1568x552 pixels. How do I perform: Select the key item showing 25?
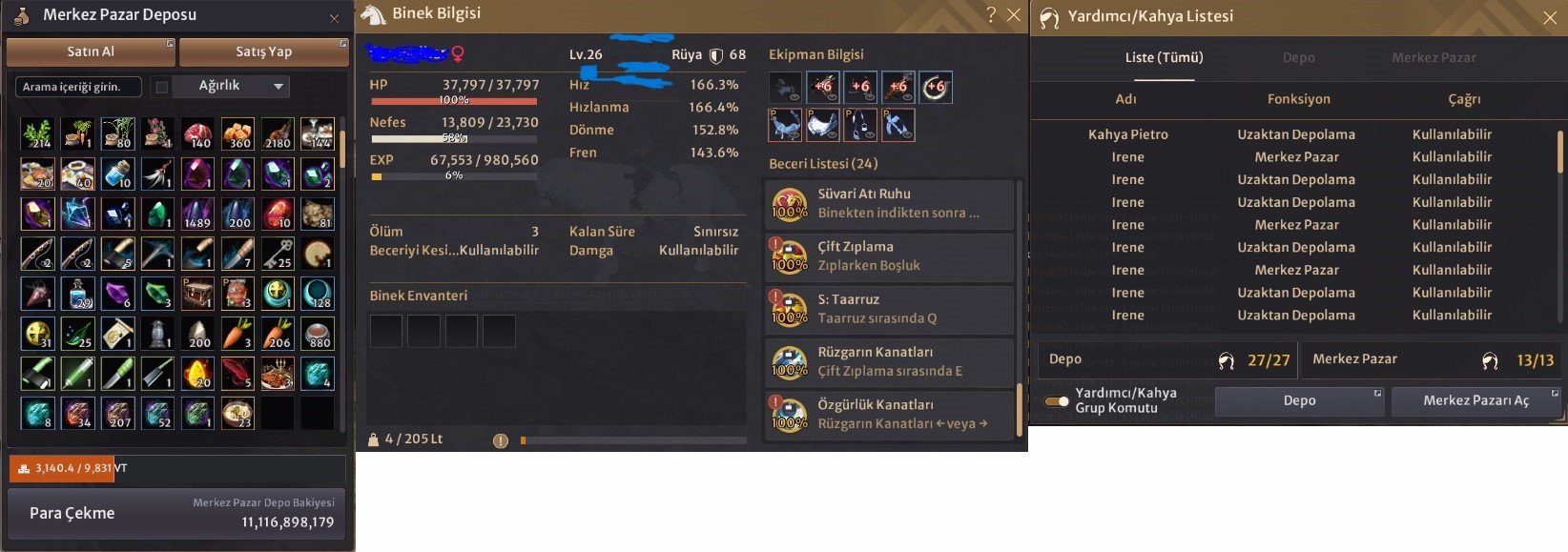point(278,254)
